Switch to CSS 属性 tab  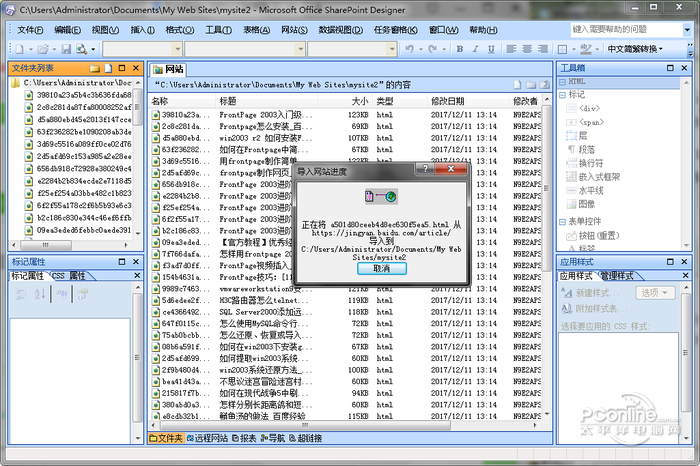(x=70, y=276)
